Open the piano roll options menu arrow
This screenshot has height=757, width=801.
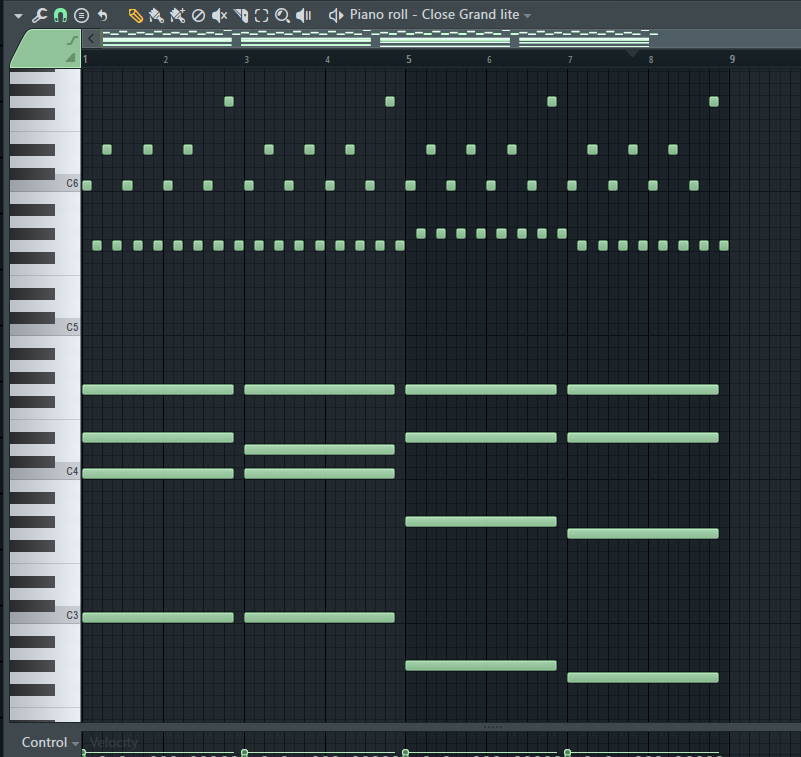[18, 16]
